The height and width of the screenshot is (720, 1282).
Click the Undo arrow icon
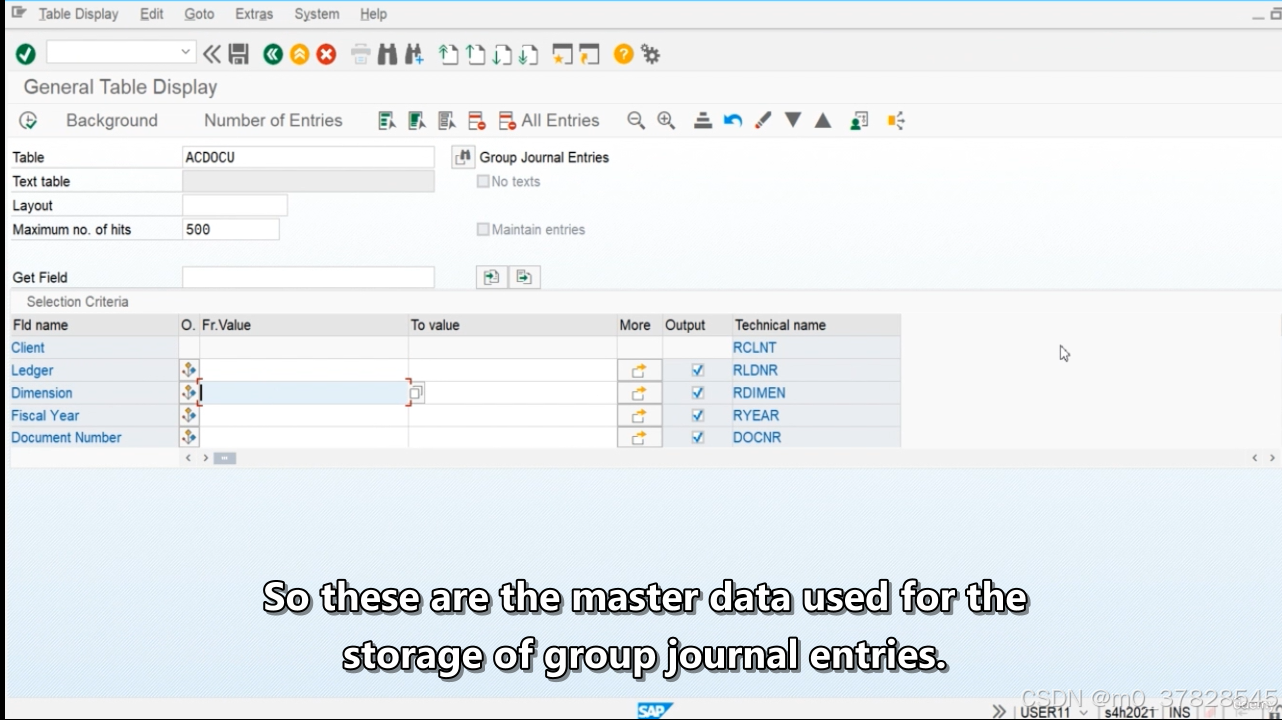(731, 120)
